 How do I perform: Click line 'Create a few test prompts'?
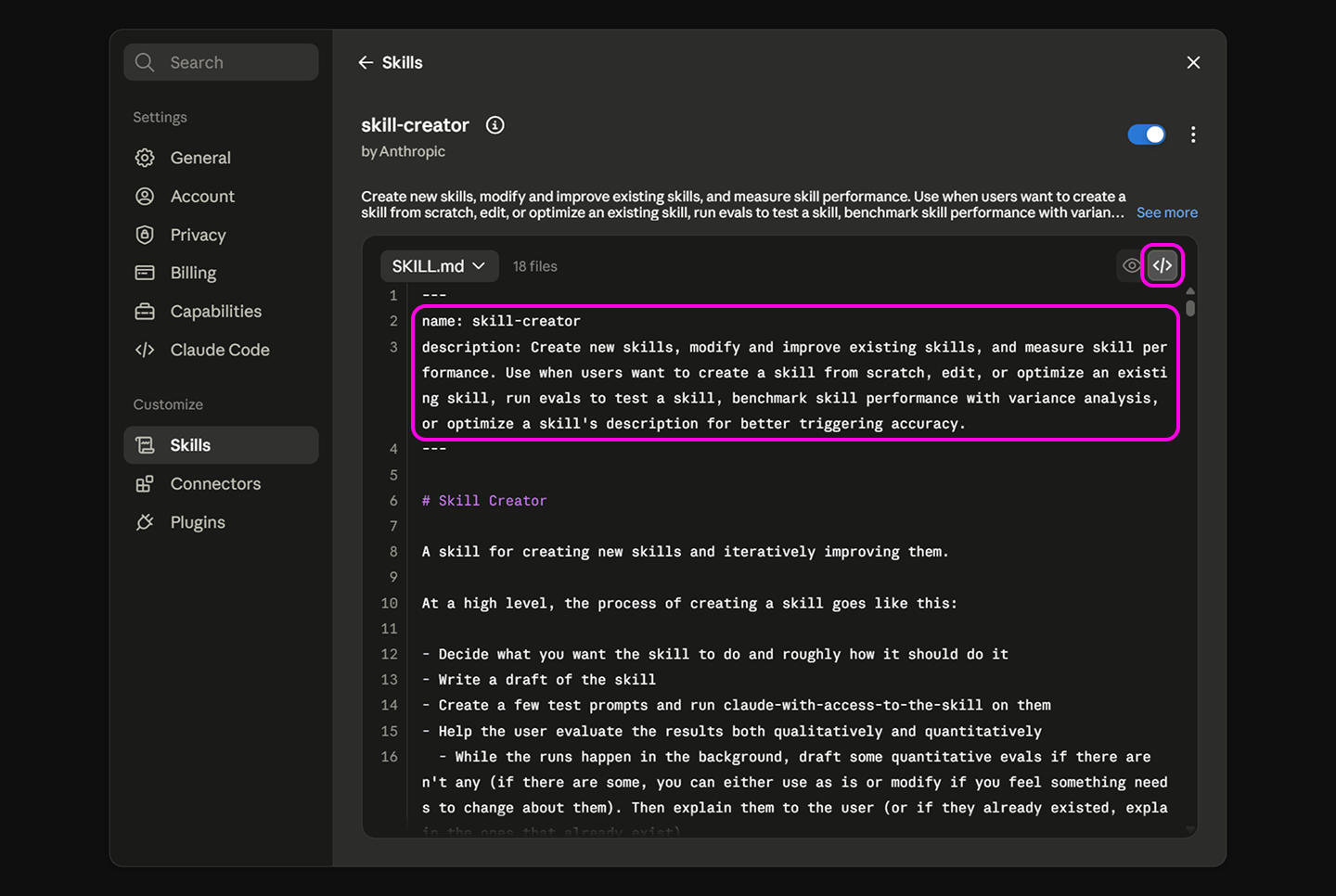pyautogui.click(x=737, y=705)
